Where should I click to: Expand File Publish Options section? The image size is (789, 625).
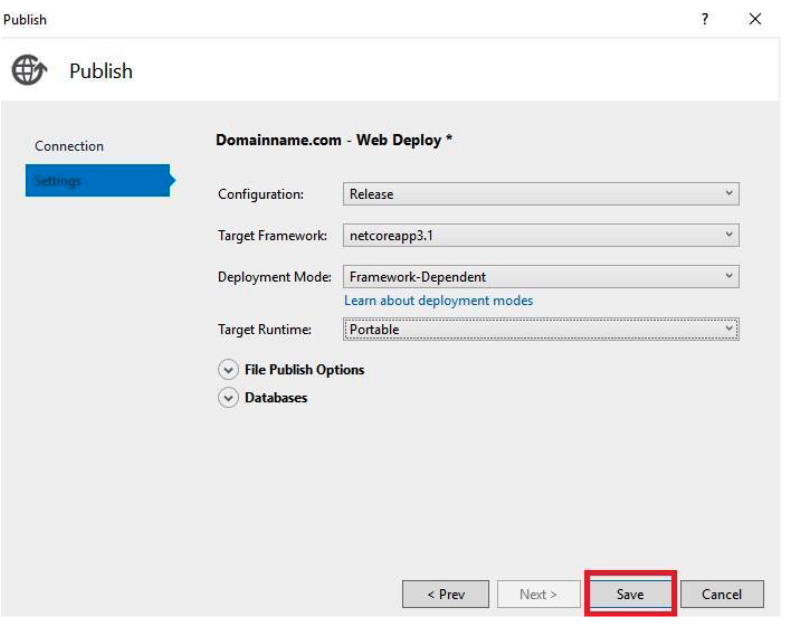[228, 370]
